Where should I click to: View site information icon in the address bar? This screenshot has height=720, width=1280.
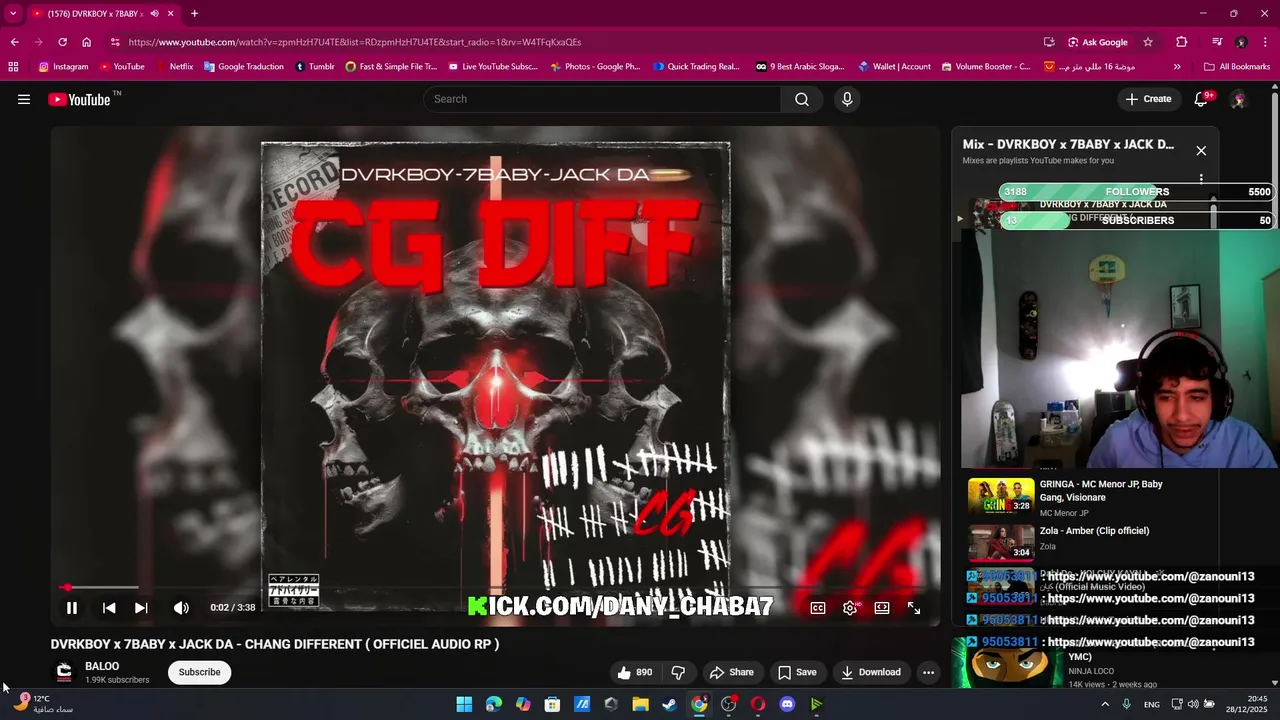pyautogui.click(x=115, y=42)
